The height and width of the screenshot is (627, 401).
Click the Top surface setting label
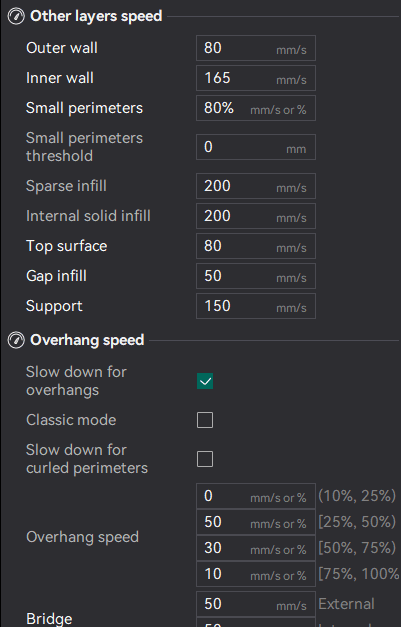tap(66, 246)
